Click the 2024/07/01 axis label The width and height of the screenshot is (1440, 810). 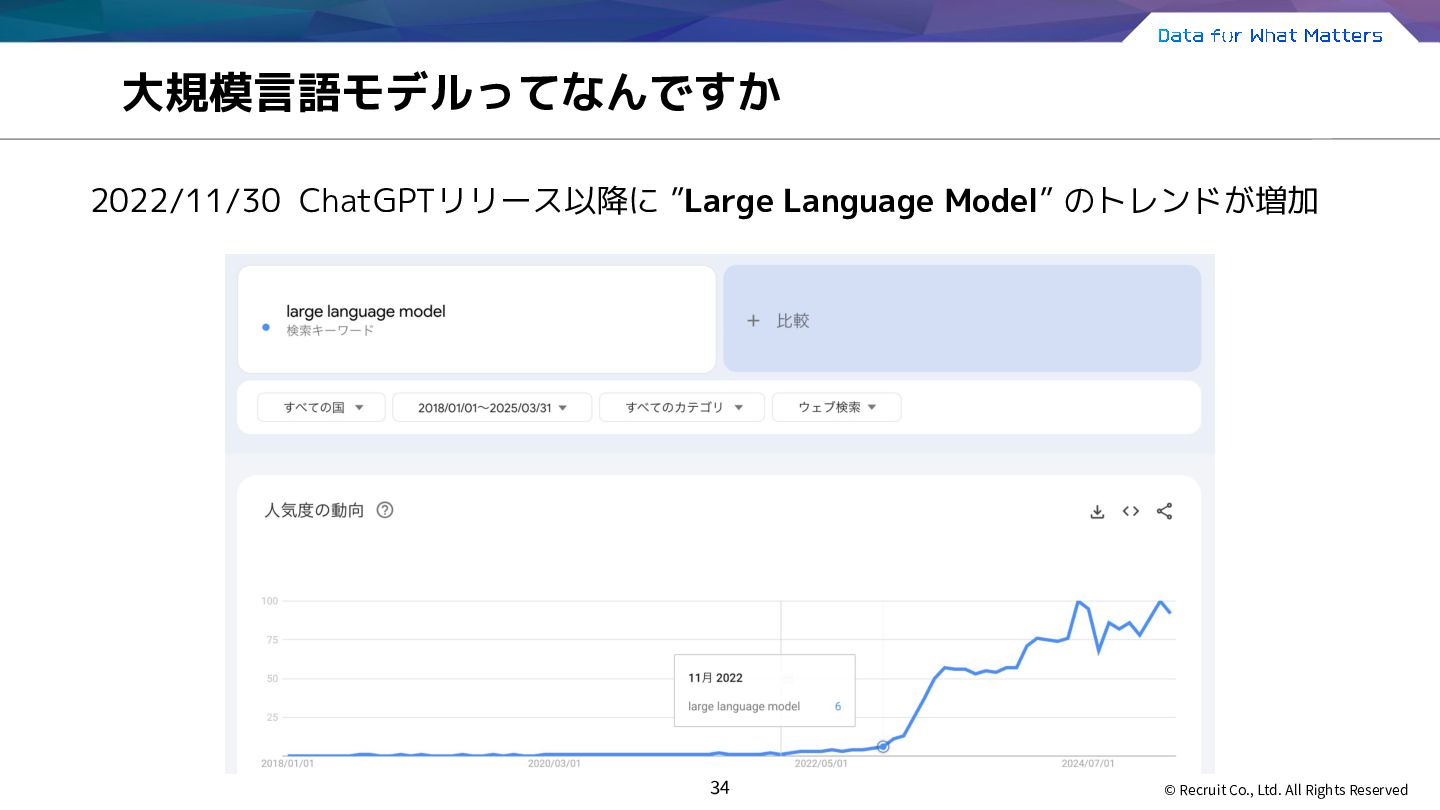pos(1088,763)
